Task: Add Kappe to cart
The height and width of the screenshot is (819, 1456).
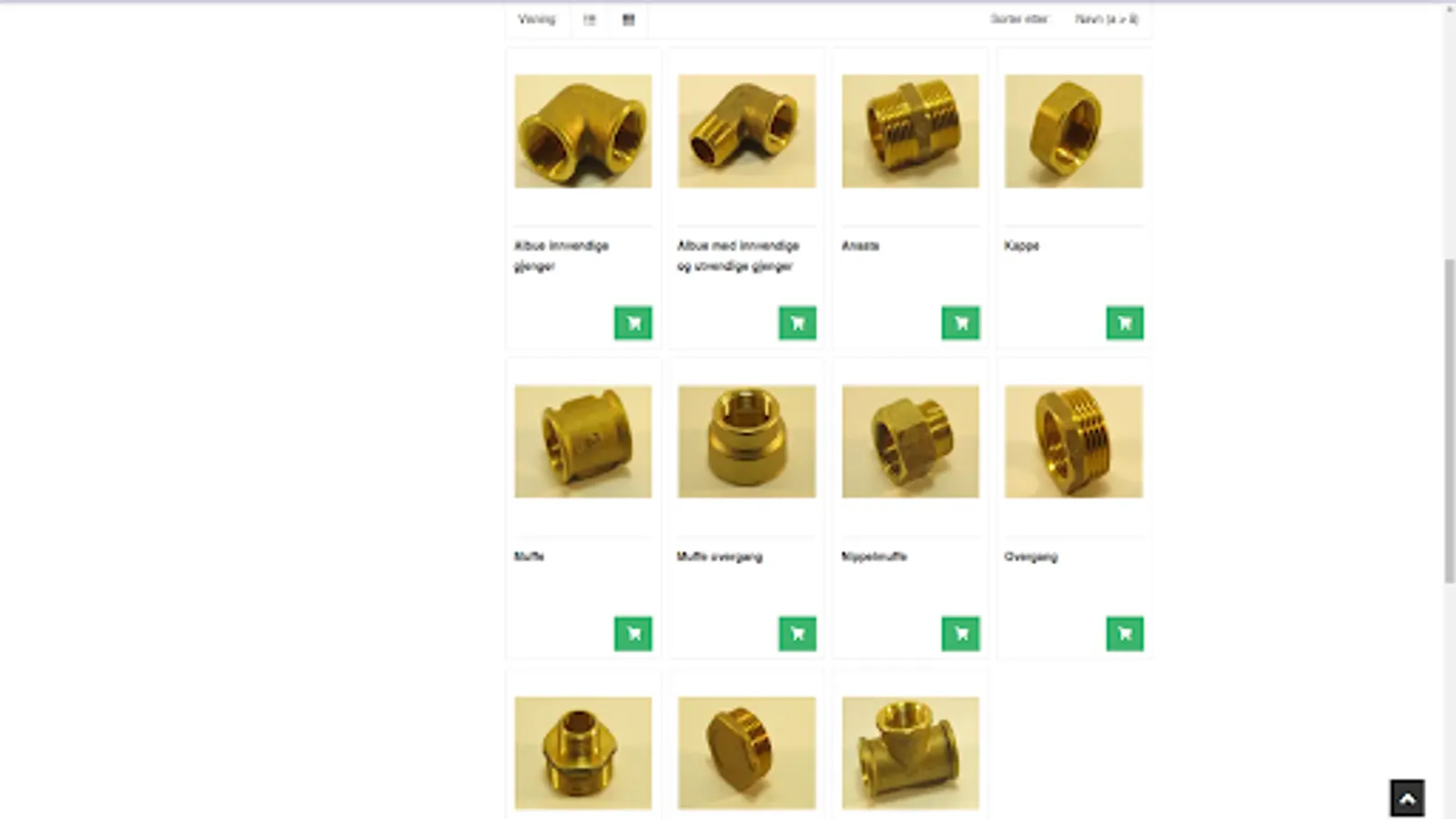Action: pyautogui.click(x=1125, y=323)
